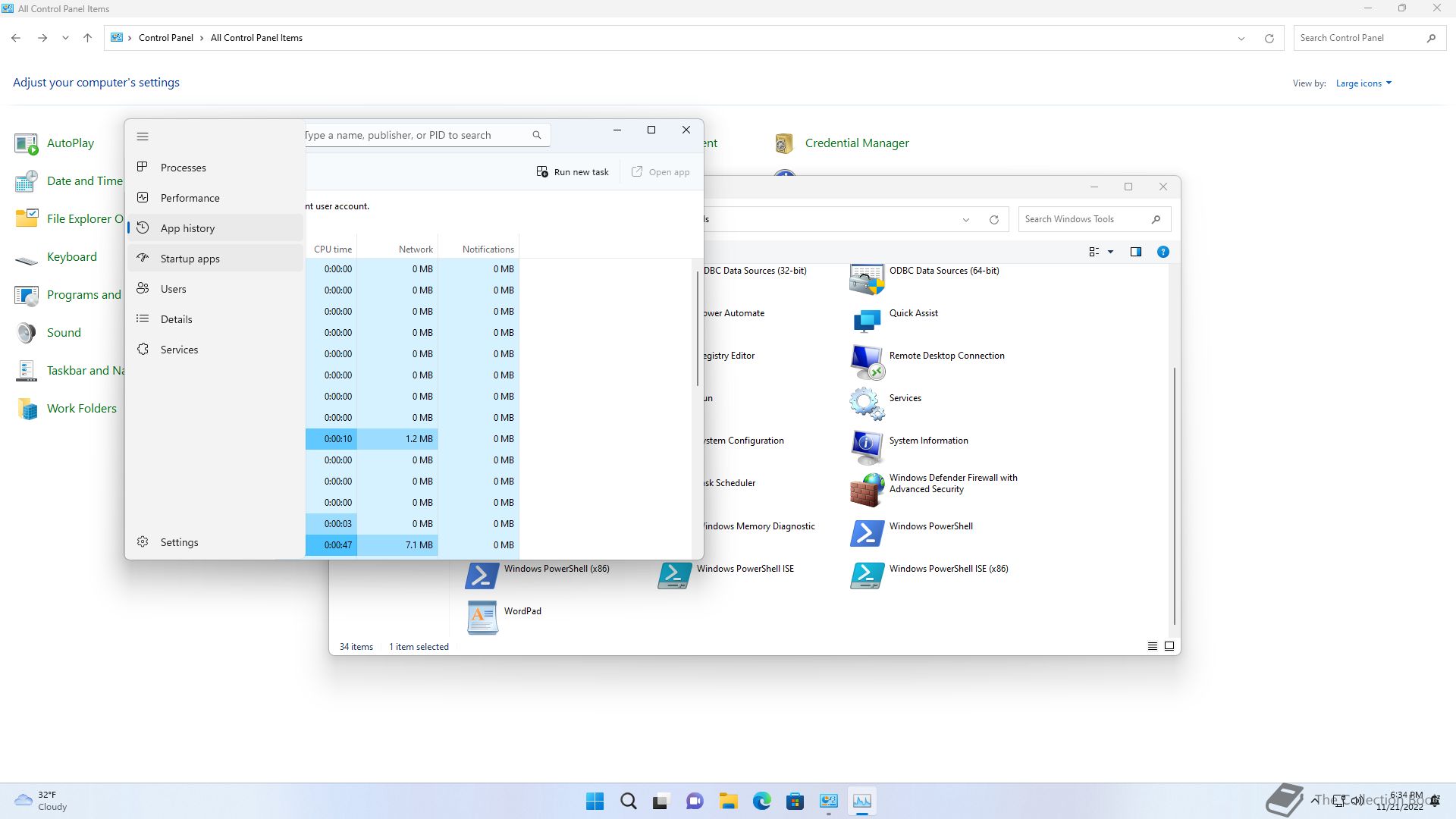Open Keyboard control panel item
The image size is (1456, 819).
[x=56, y=257]
